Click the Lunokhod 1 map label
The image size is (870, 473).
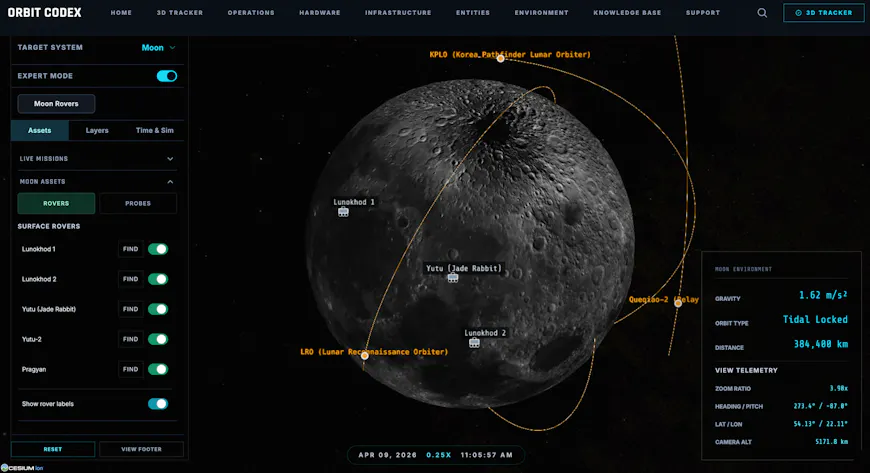click(353, 202)
